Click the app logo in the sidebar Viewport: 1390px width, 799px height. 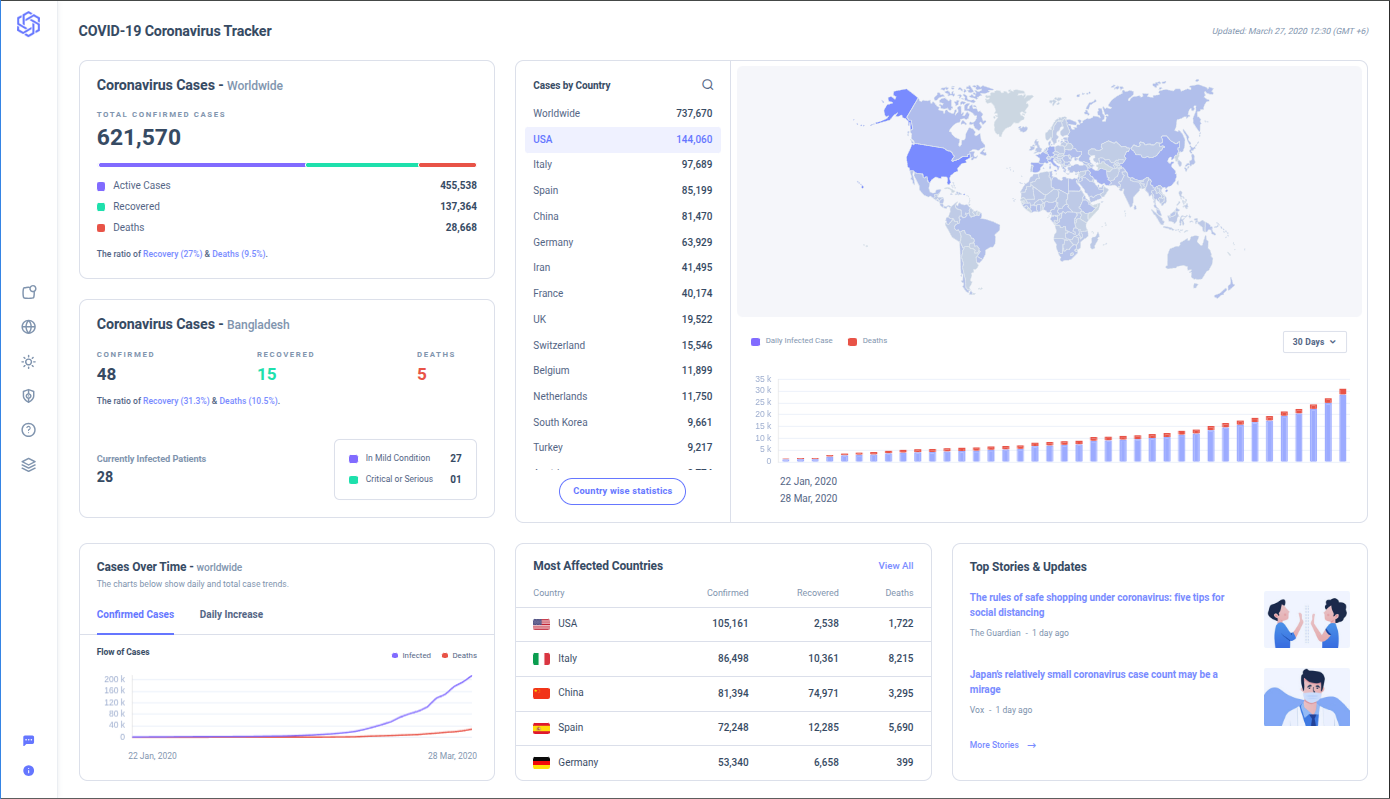(x=28, y=25)
